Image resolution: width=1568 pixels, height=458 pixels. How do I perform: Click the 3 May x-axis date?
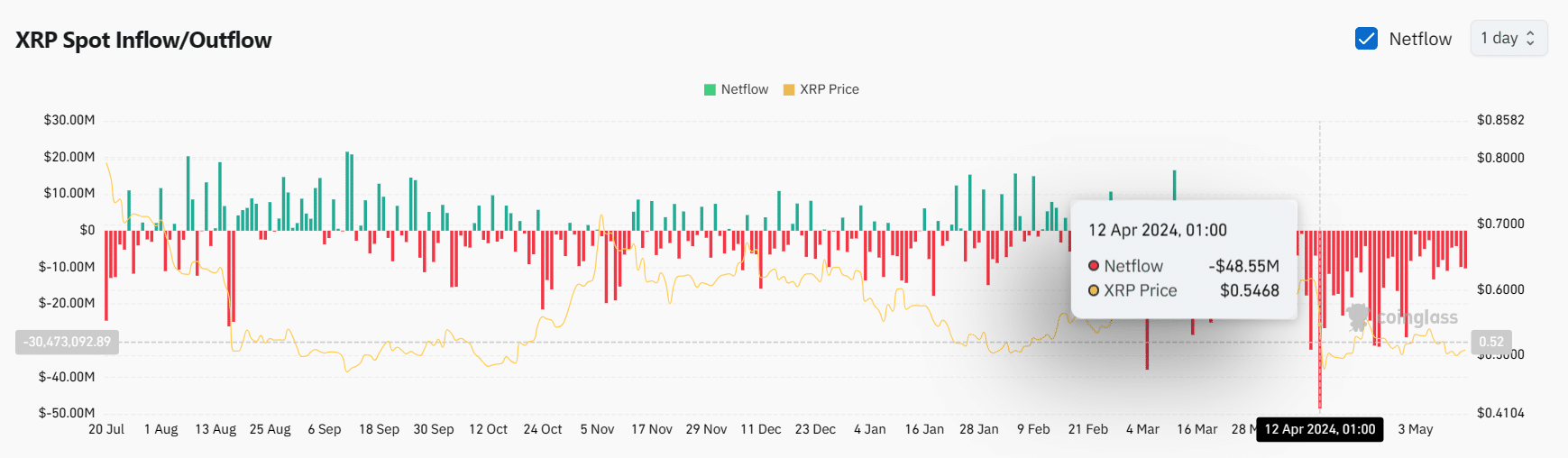tap(1415, 429)
